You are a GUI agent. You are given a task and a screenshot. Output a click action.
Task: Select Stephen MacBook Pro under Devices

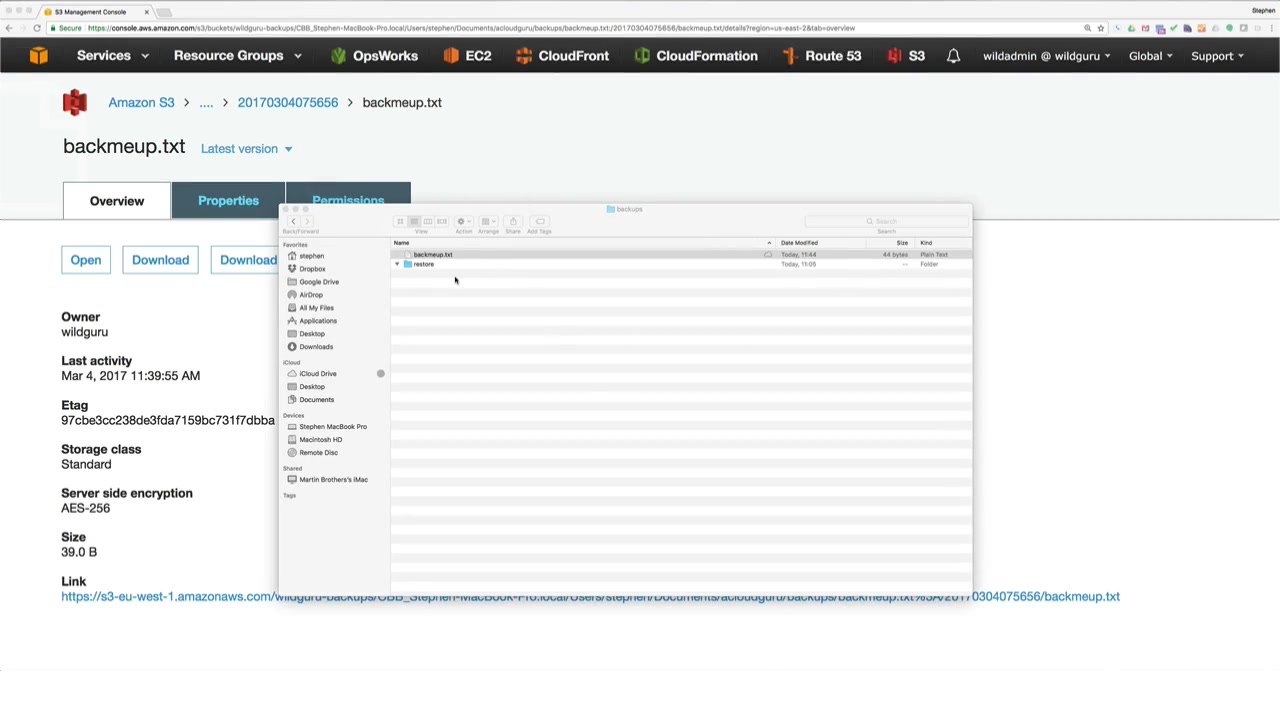[x=332, y=427]
